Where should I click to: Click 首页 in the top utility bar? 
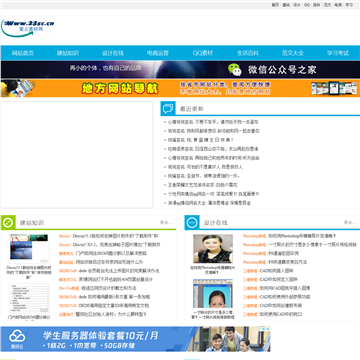click(275, 5)
